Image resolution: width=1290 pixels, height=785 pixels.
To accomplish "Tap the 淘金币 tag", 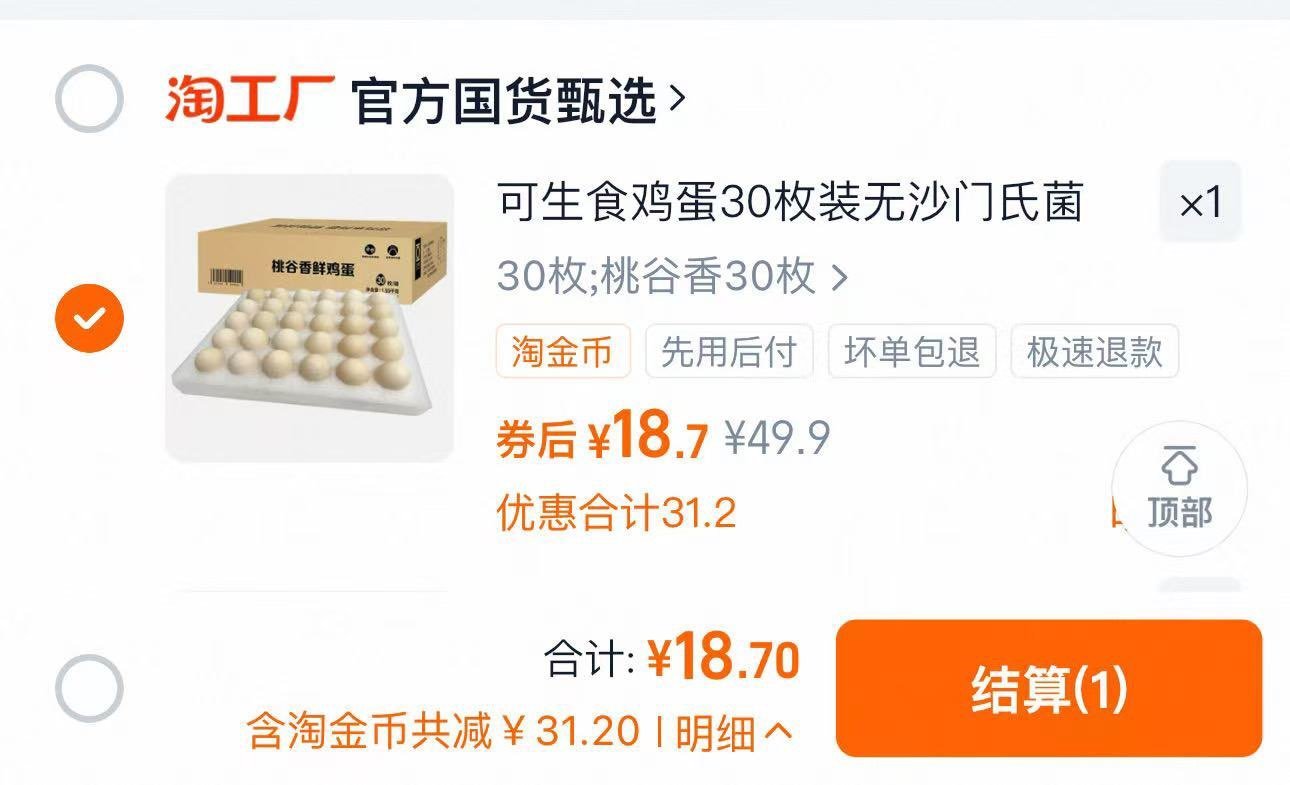I will click(563, 351).
